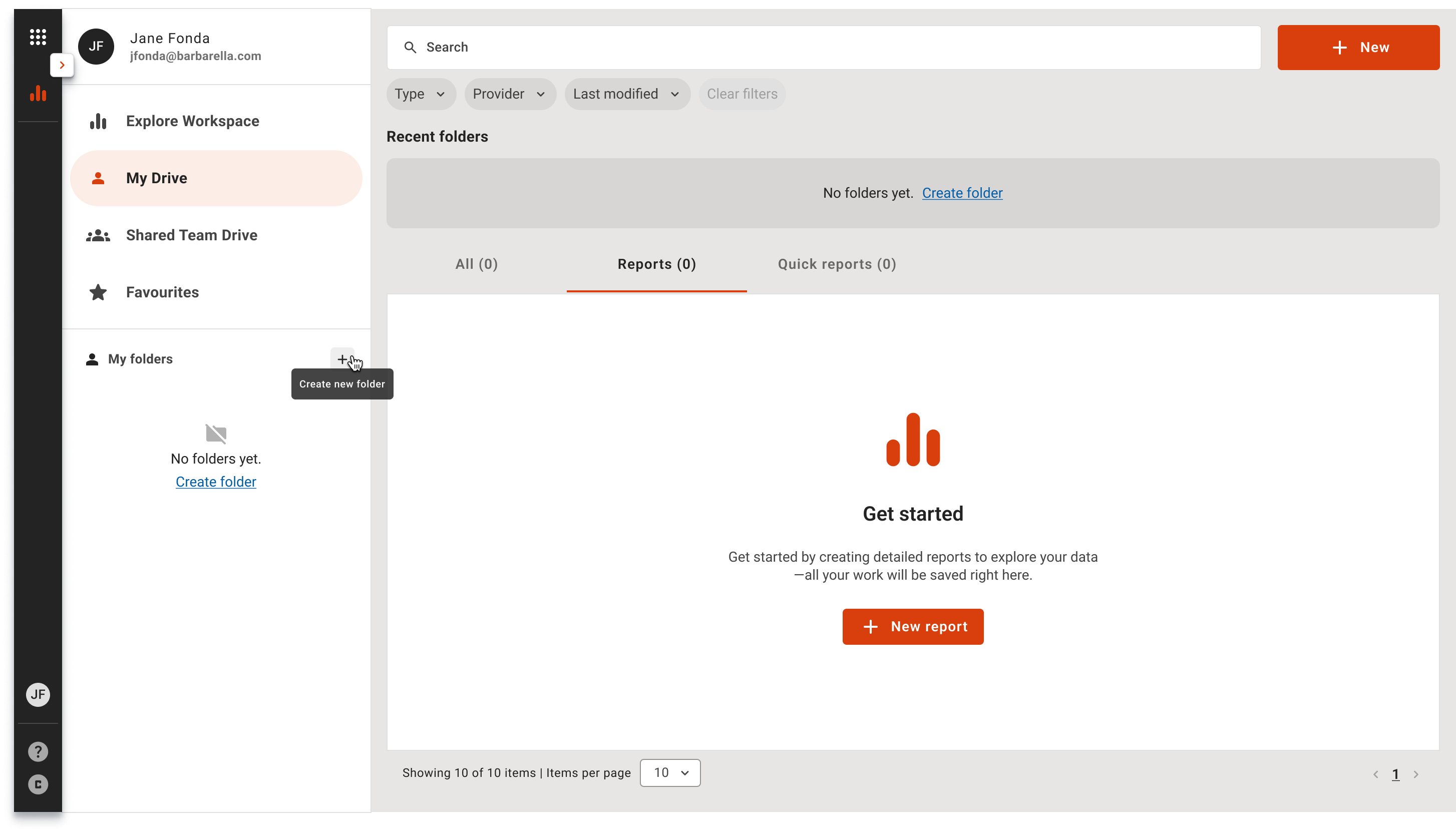This screenshot has width=1456, height=831.
Task: Go to the next page arrow
Action: (x=1416, y=774)
